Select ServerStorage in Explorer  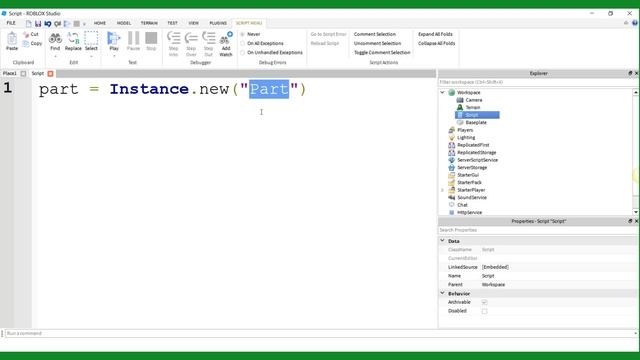coord(472,167)
